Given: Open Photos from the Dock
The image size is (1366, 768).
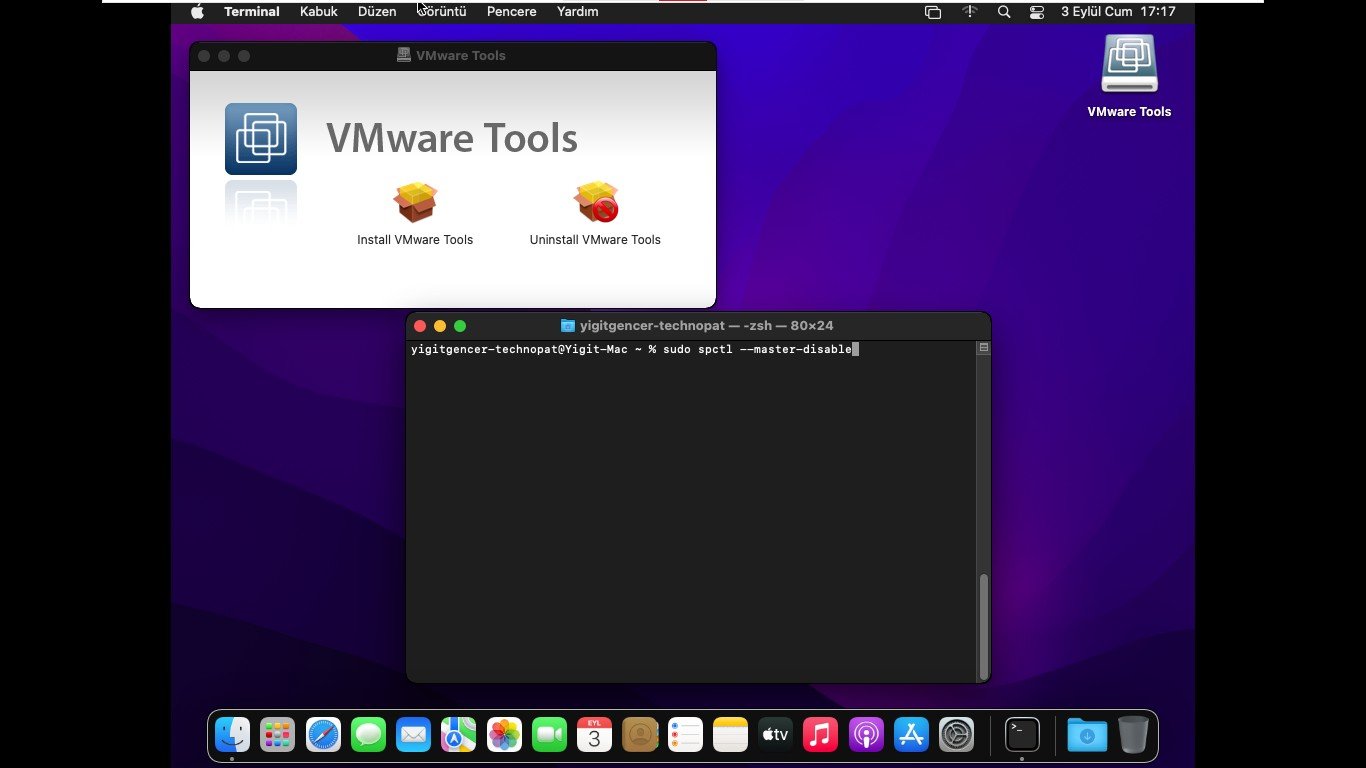Looking at the screenshot, I should [x=504, y=735].
